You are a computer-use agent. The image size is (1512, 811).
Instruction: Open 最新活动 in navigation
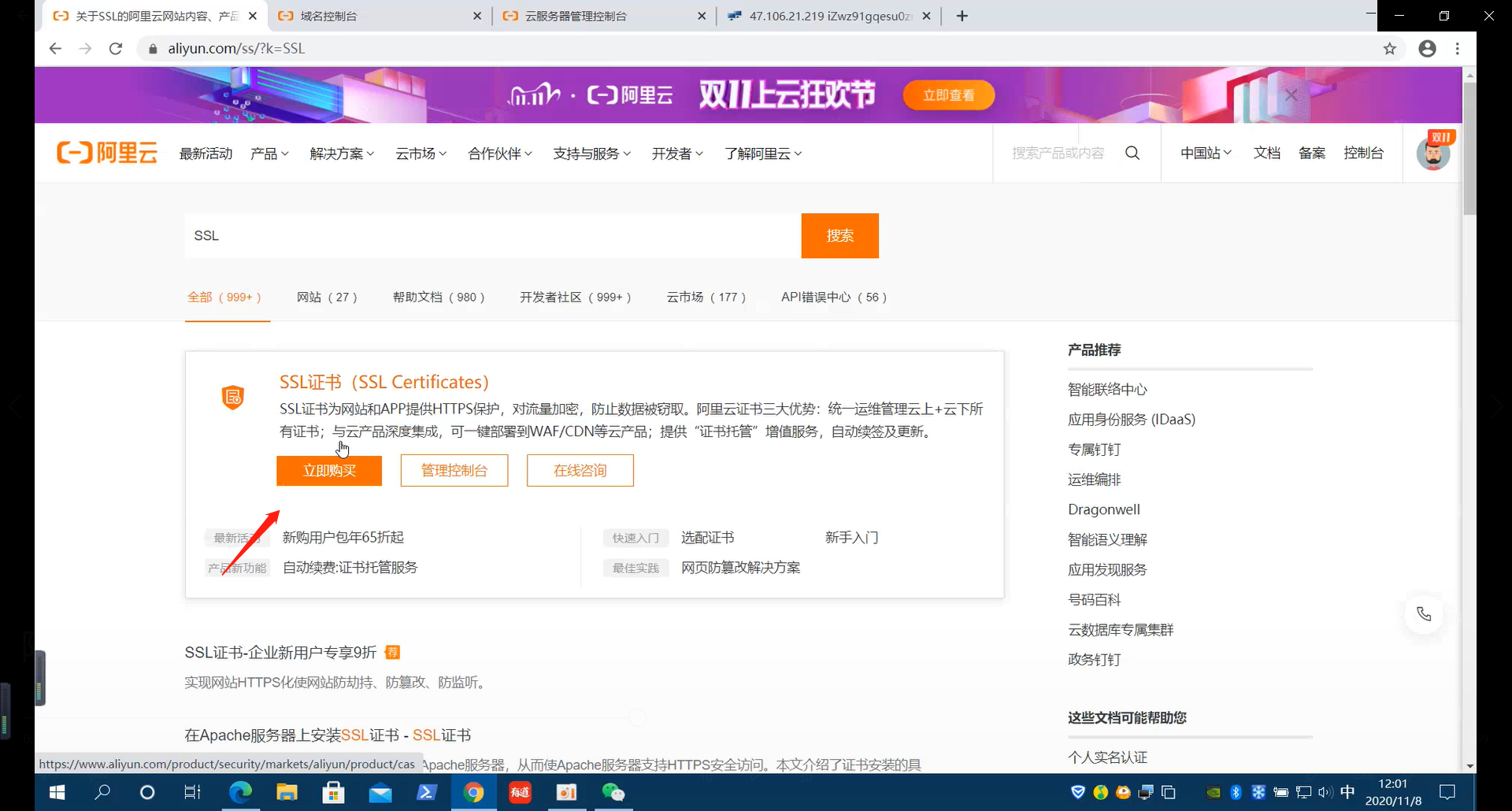[206, 154]
